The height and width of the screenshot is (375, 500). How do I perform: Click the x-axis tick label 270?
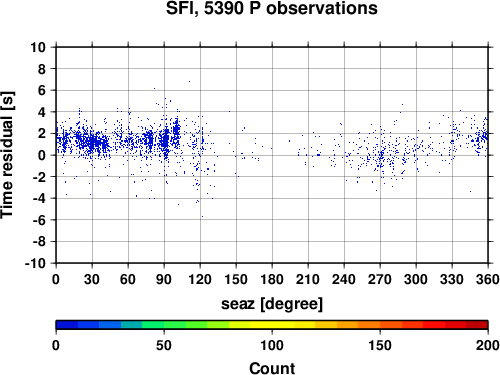pos(380,279)
